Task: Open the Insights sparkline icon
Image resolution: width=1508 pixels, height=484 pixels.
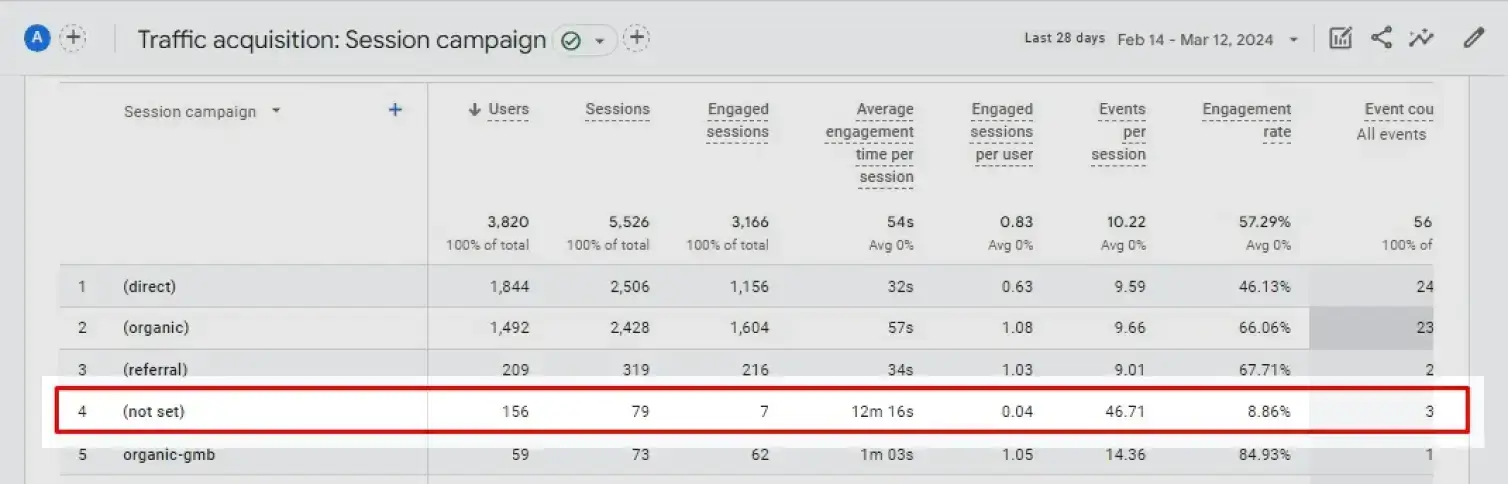Action: [1421, 39]
